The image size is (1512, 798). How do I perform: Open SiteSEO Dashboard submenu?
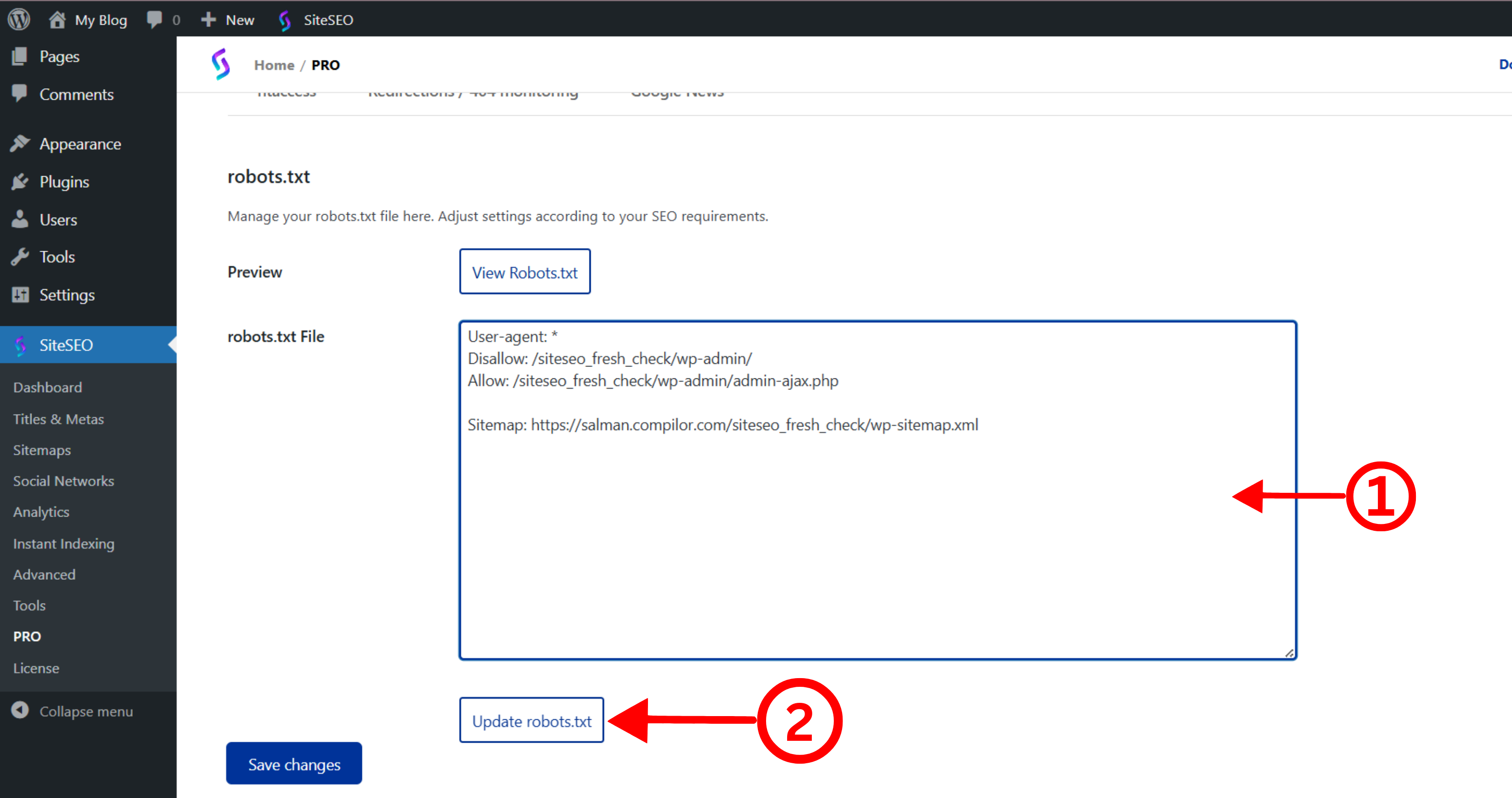pos(48,387)
